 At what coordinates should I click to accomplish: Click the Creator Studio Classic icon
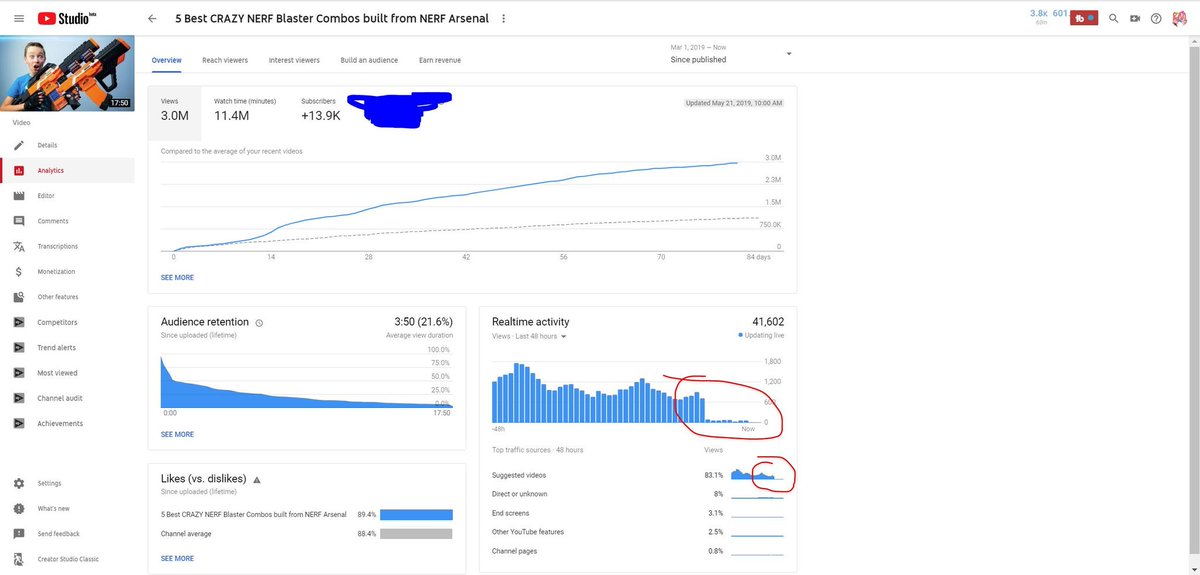[x=19, y=559]
